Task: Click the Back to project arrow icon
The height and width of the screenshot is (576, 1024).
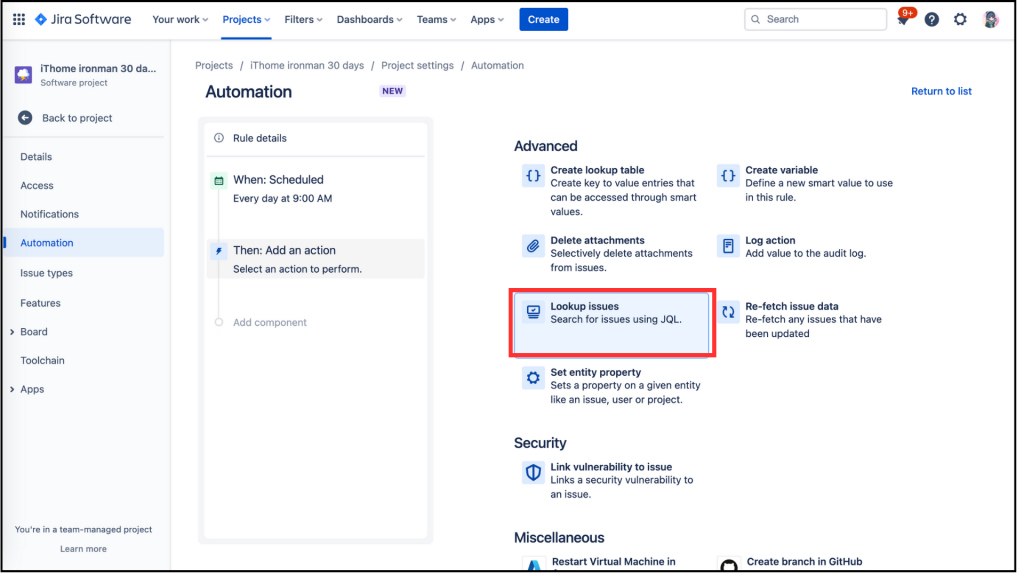Action: click(25, 118)
